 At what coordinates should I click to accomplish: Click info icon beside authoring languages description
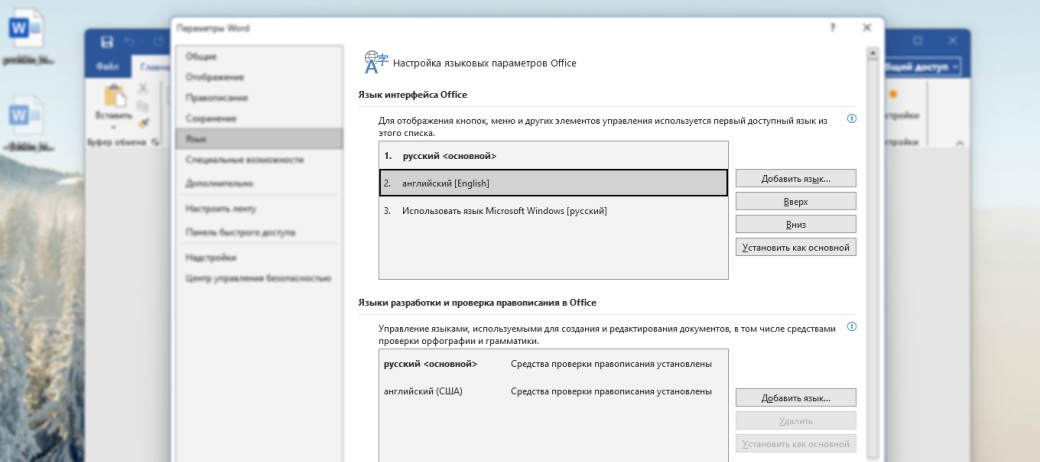point(852,327)
